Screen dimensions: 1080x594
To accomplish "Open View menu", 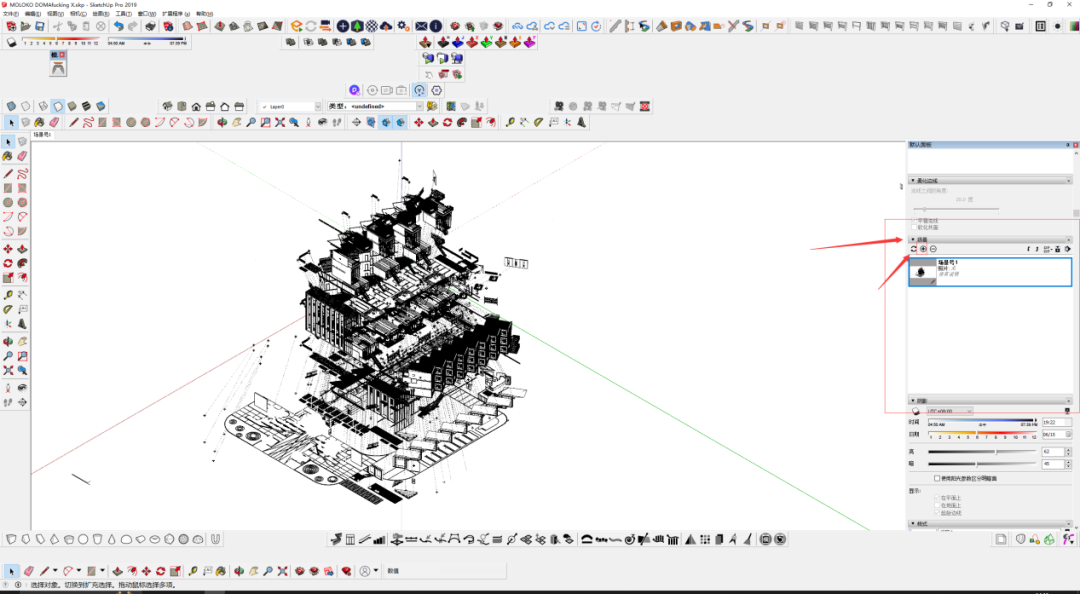I will [55, 14].
